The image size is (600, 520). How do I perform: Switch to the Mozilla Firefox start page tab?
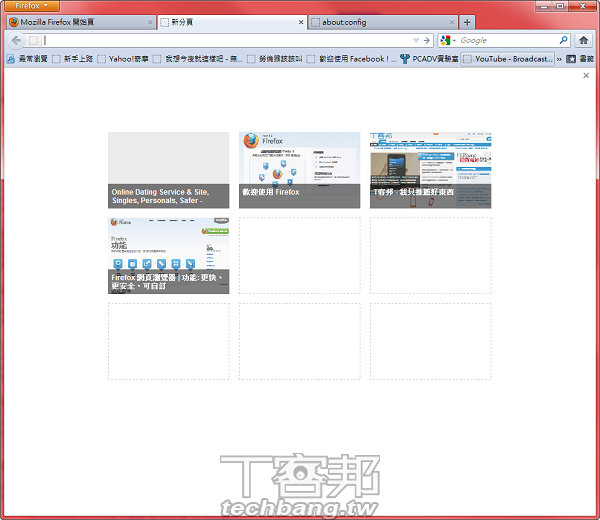click(x=70, y=22)
